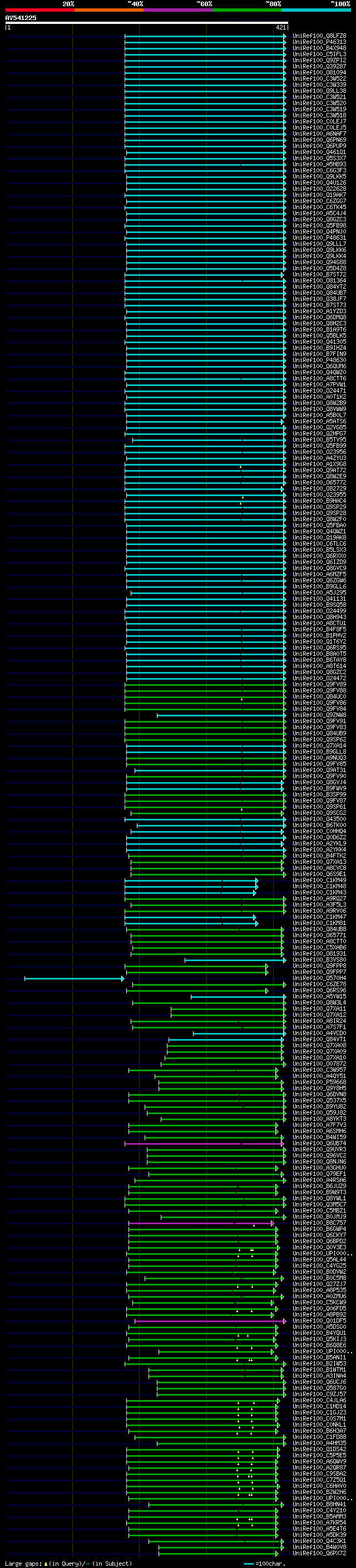Select the label UniRef100_Q01DF5

319,1321
